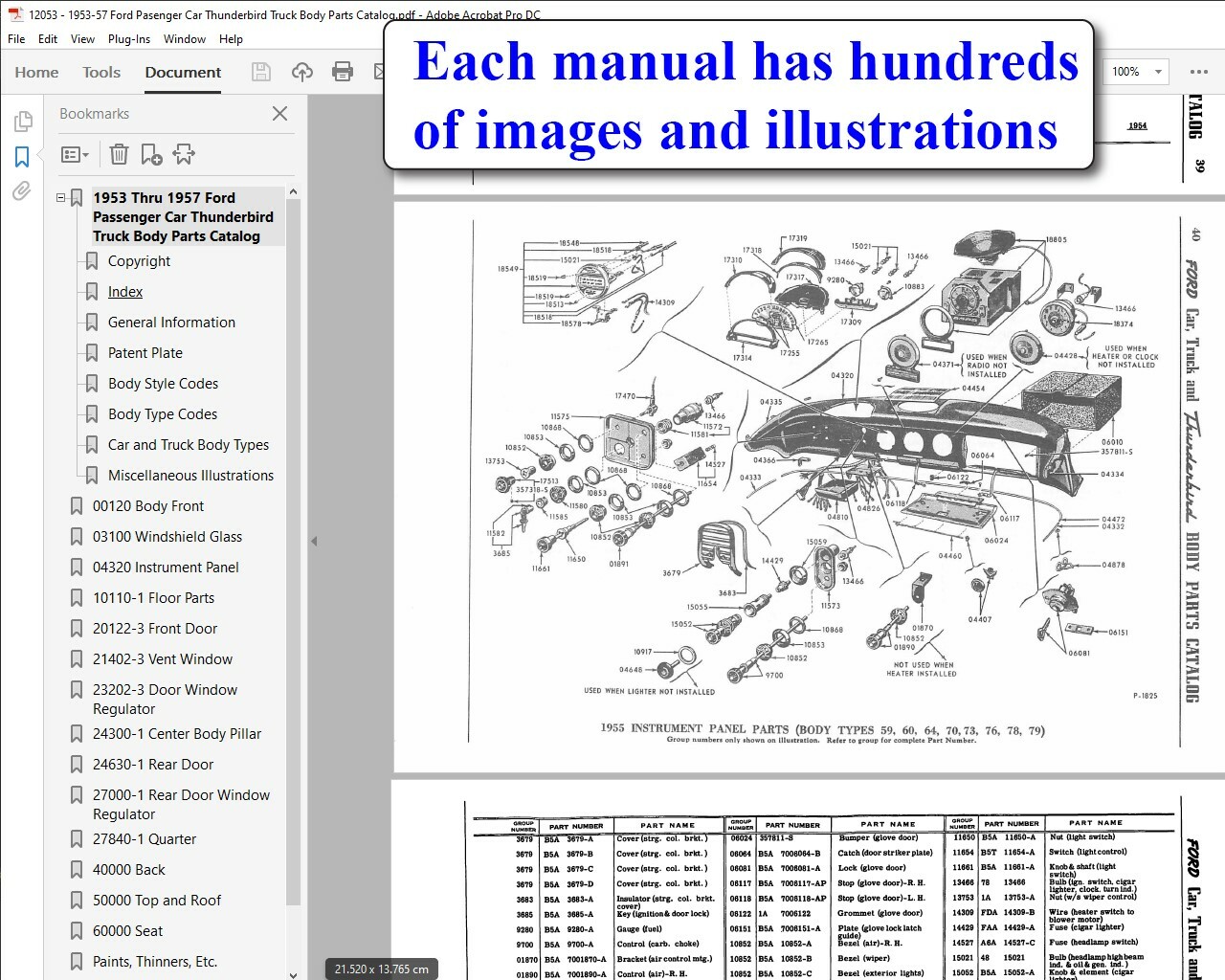
Task: Go to Miscellaneous Illustrations bookmark
Action: point(190,476)
